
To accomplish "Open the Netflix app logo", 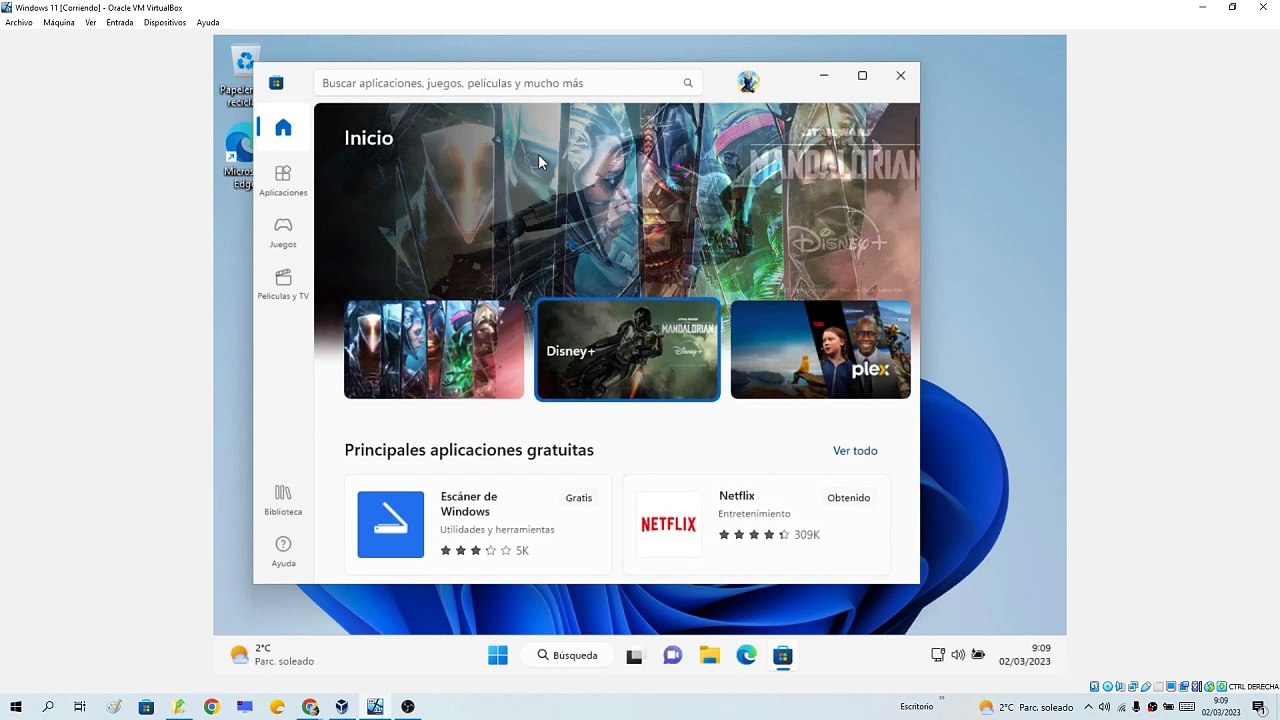I will (x=669, y=524).
